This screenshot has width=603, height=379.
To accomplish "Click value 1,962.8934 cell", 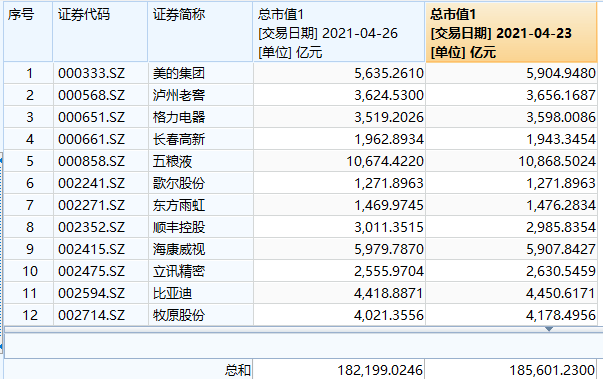I will pos(339,139).
